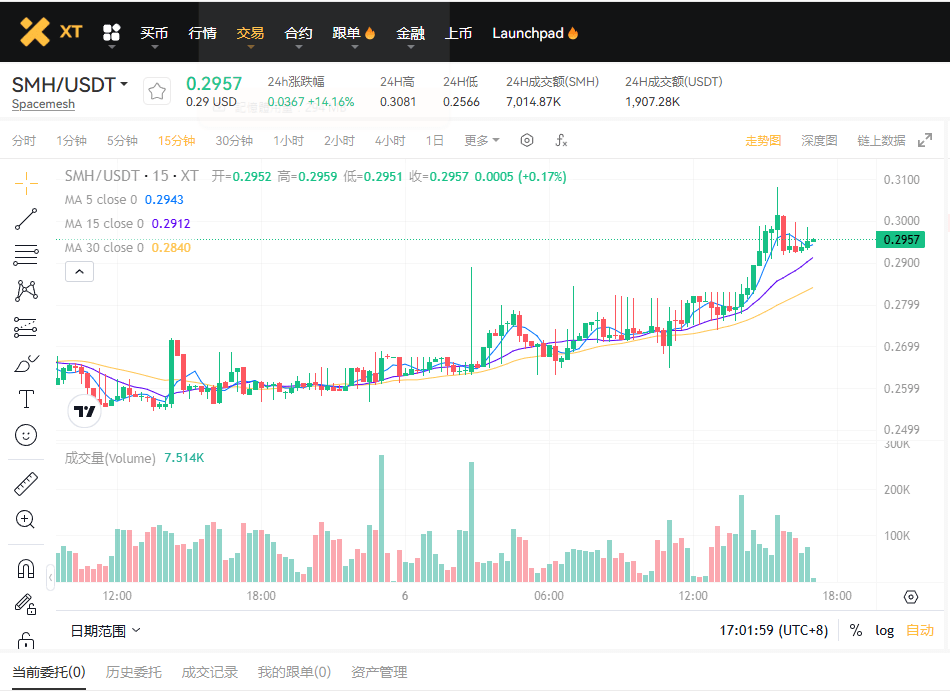Open the SMH/USDT pair selector dropdown
The width and height of the screenshot is (950, 696).
(x=70, y=85)
